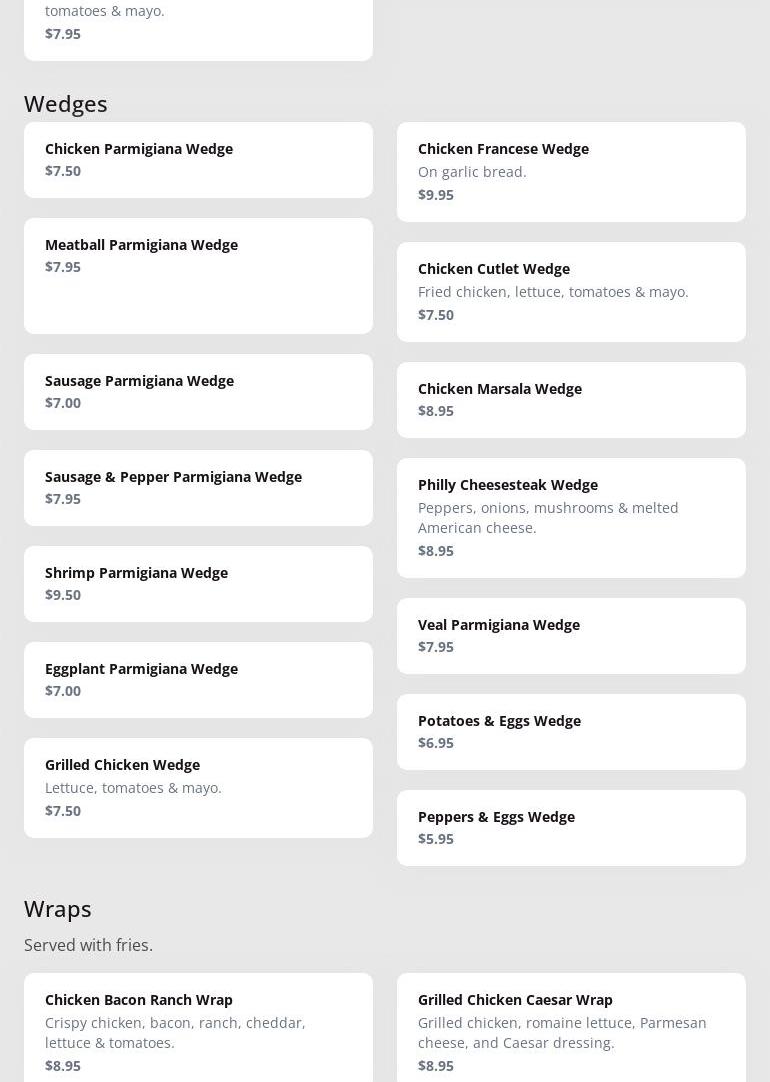This screenshot has height=1082, width=770.
Task: Select the Philly Cheesesteak Wedge
Action: point(571,517)
